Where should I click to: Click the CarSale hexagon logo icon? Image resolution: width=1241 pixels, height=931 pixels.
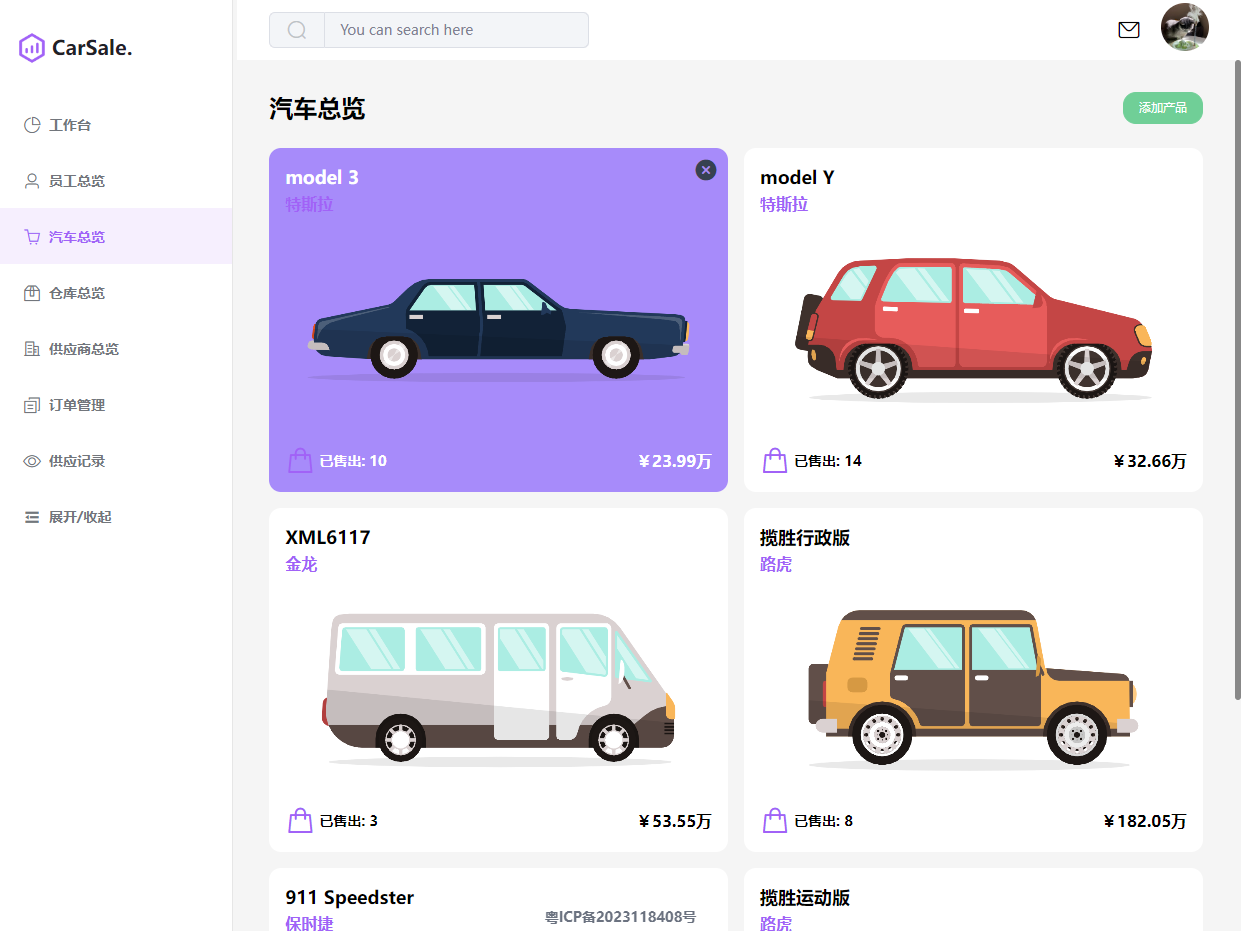(x=32, y=47)
